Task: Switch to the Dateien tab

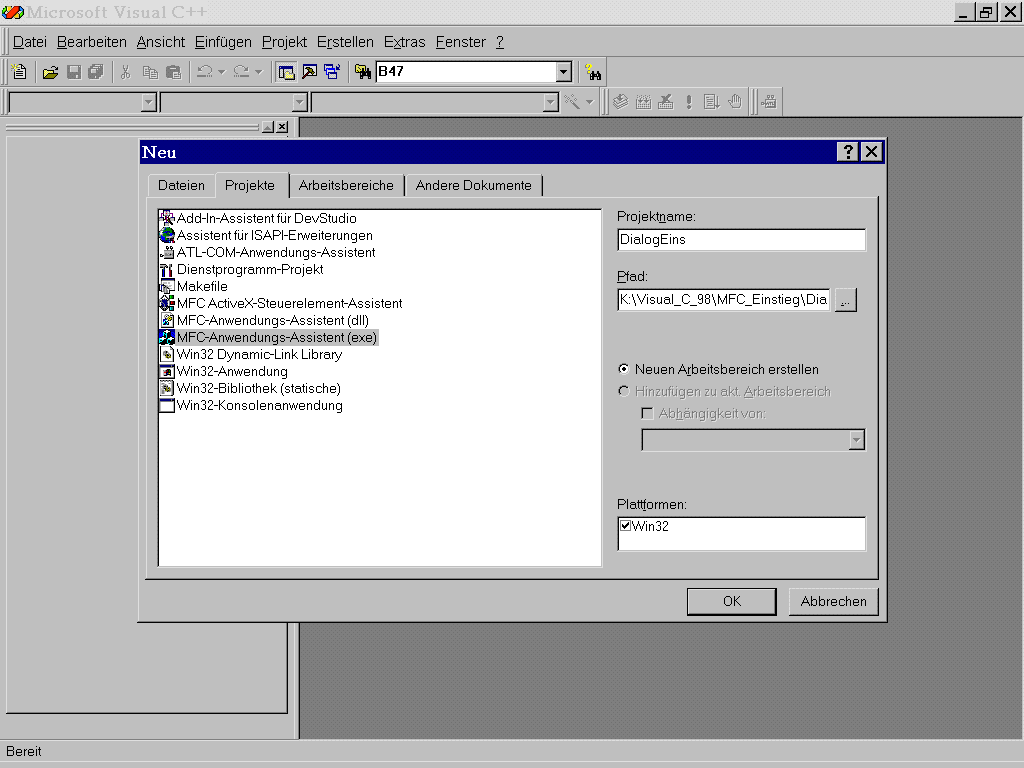Action: [182, 185]
